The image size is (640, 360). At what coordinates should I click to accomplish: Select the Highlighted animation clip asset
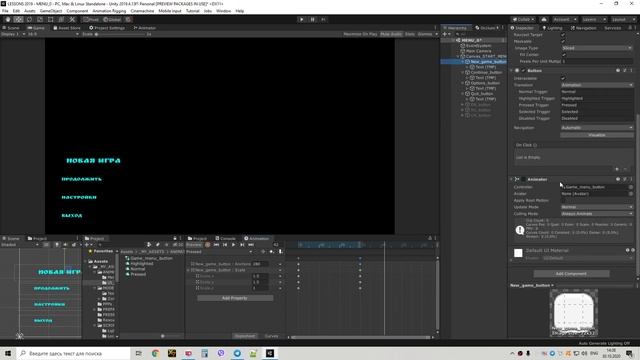coord(141,264)
